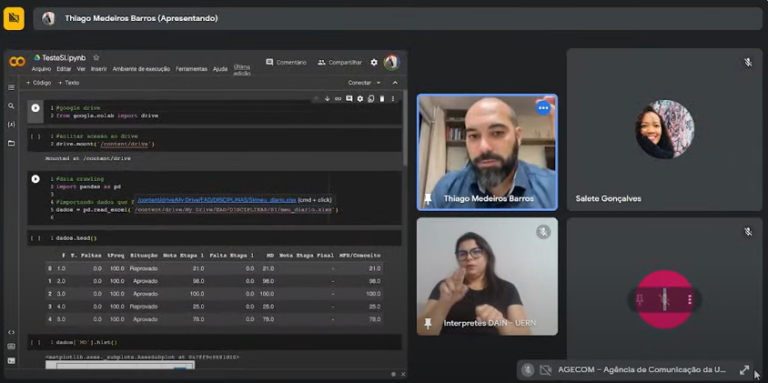This screenshot has height=383, width=768.
Task: Open the Conectar dropdown arrow
Action: pyautogui.click(x=378, y=83)
